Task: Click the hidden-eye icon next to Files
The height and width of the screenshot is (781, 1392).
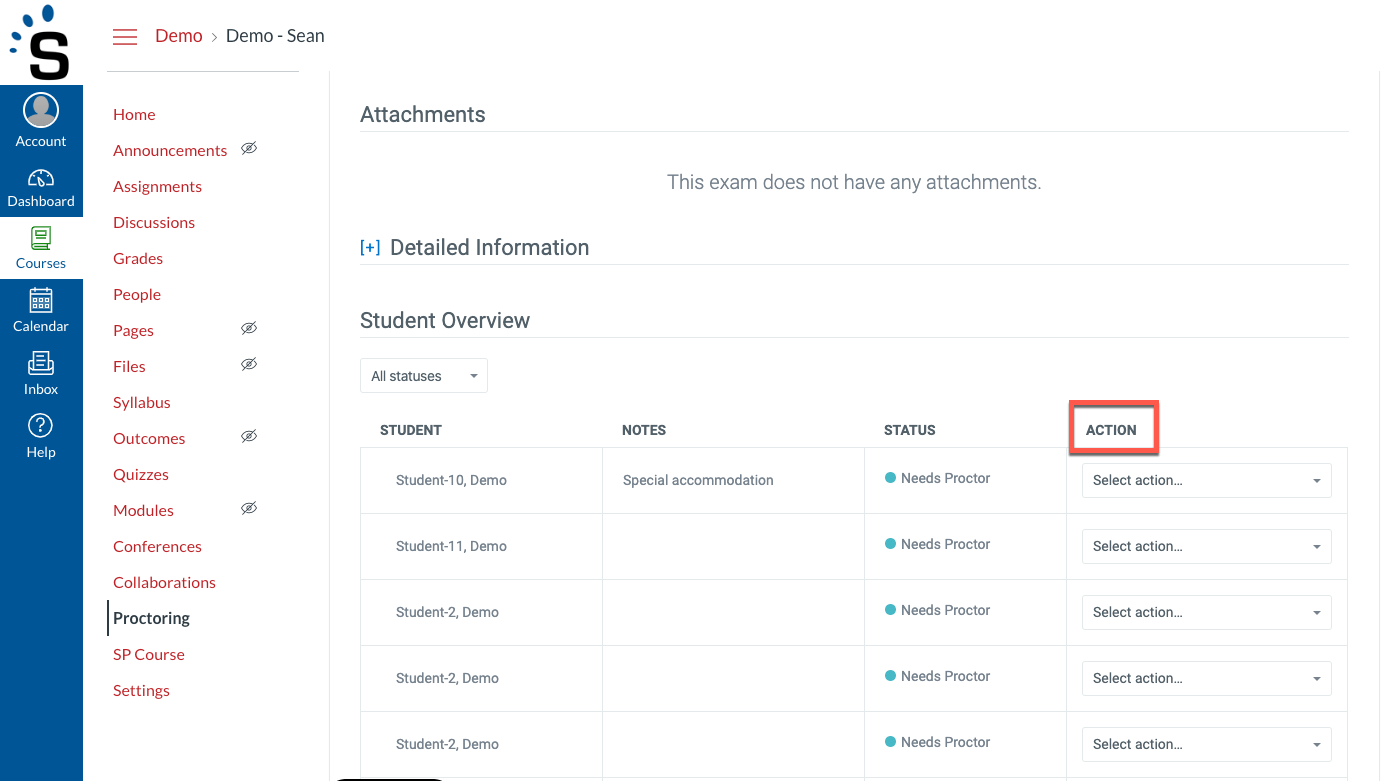Action: (x=249, y=365)
